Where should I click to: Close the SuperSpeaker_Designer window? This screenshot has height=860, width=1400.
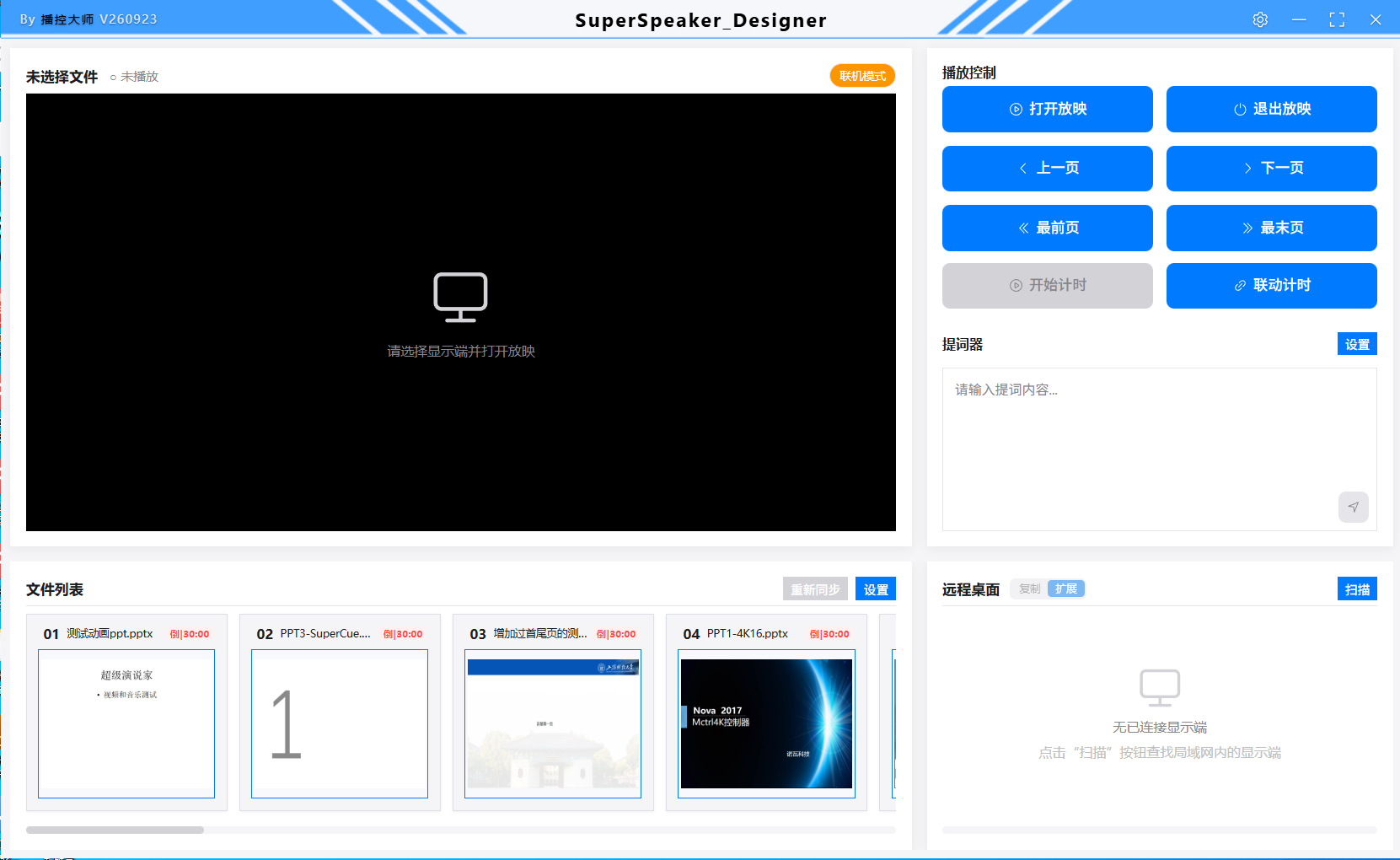tap(1376, 19)
